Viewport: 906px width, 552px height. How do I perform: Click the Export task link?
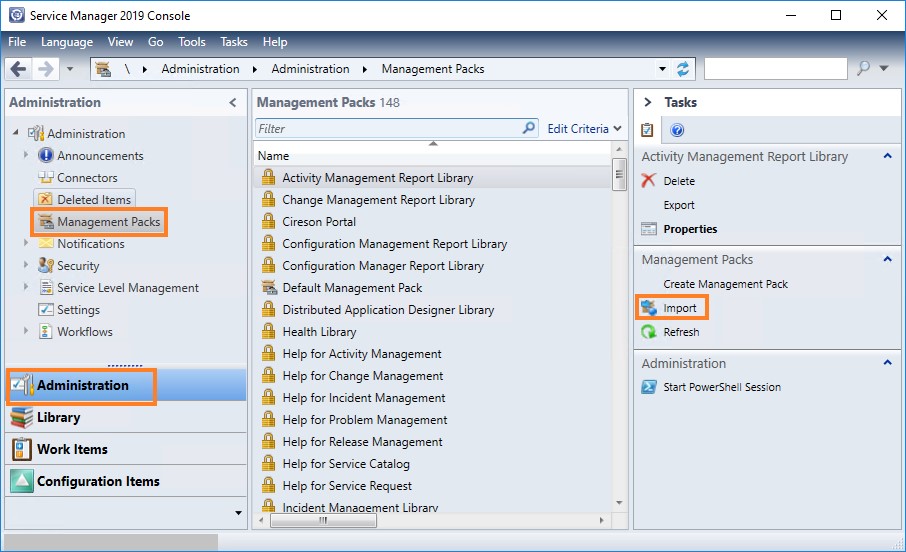(x=679, y=205)
